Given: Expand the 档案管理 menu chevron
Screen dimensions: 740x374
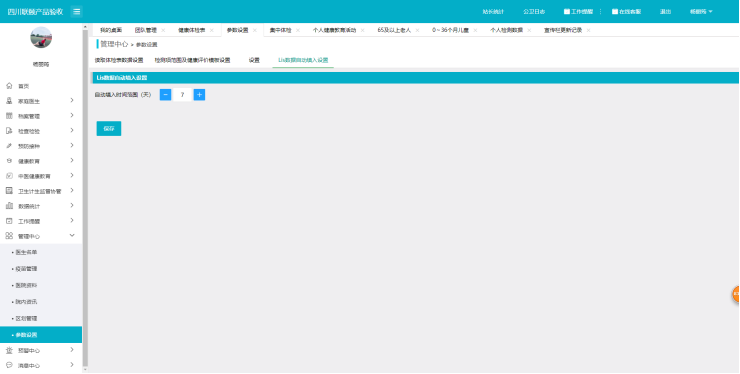Looking at the screenshot, I should pos(72,115).
